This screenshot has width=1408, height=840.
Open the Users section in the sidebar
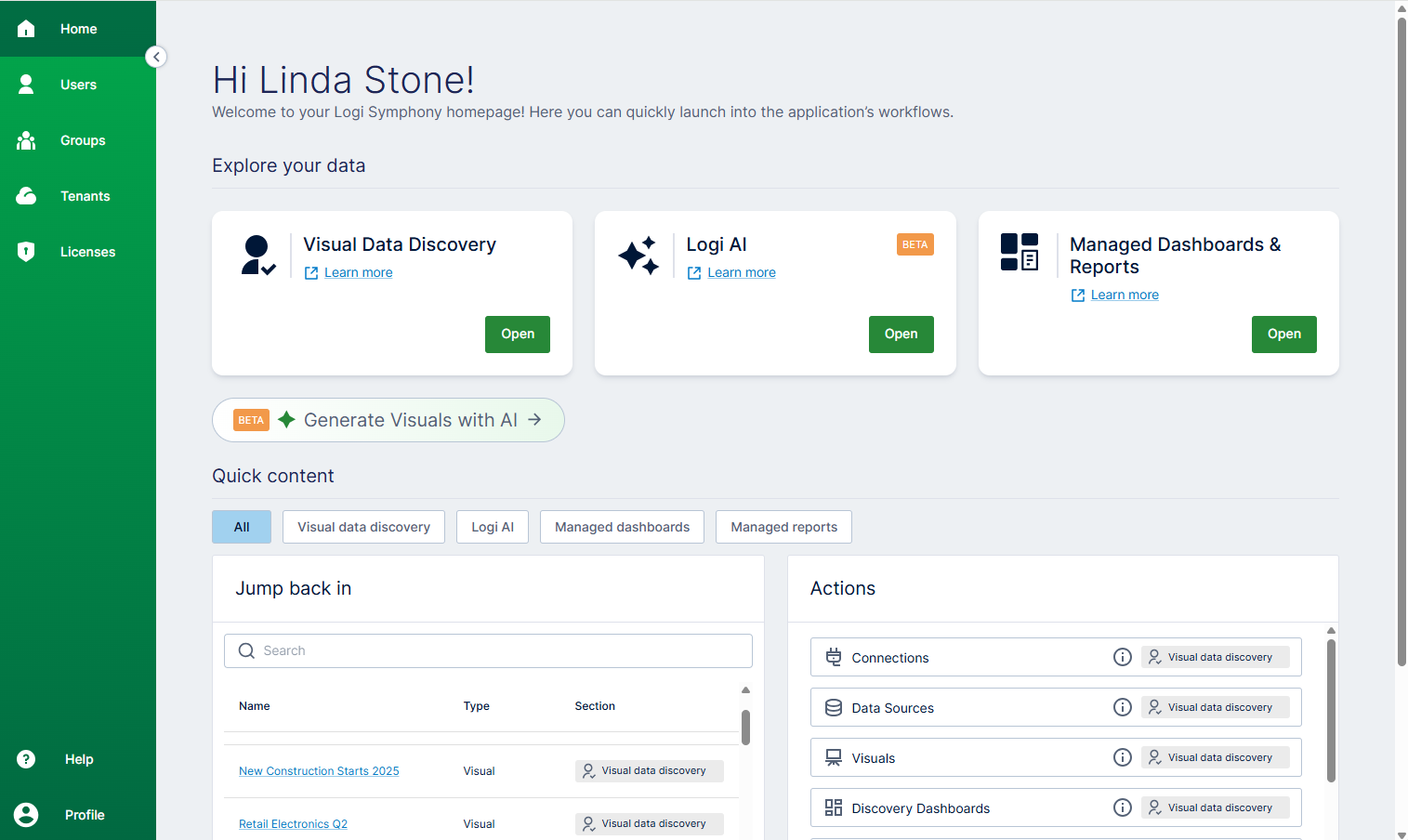click(26, 85)
